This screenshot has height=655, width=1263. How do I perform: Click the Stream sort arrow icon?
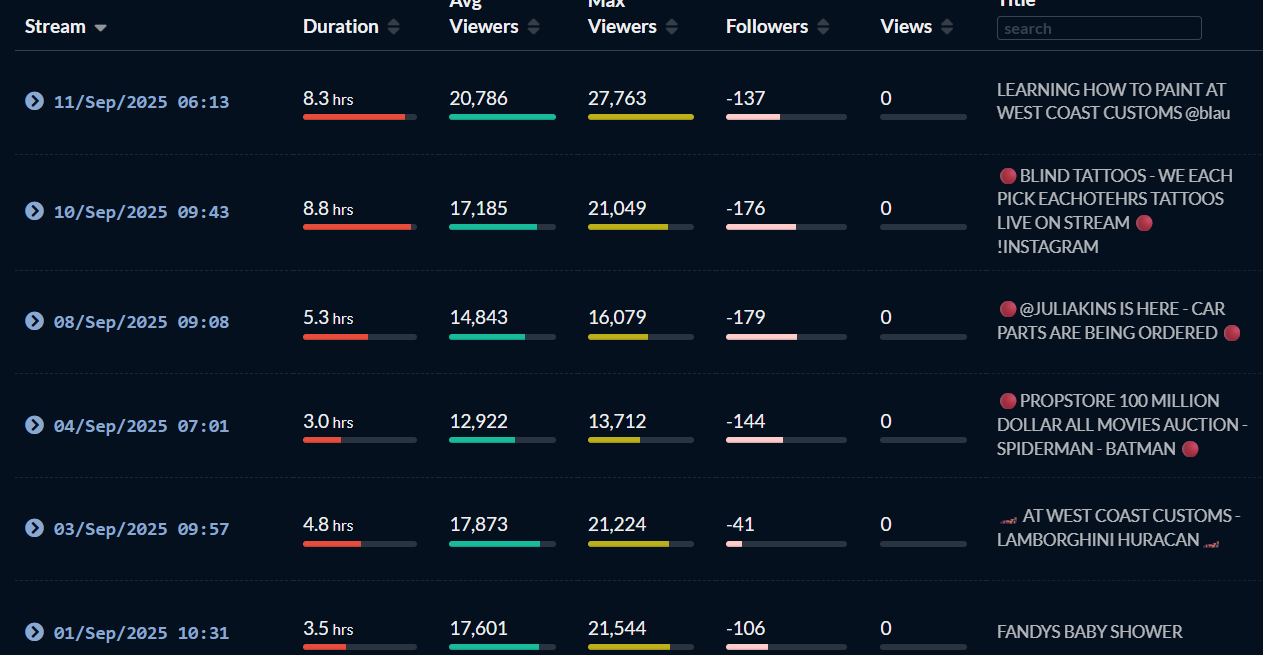[100, 28]
